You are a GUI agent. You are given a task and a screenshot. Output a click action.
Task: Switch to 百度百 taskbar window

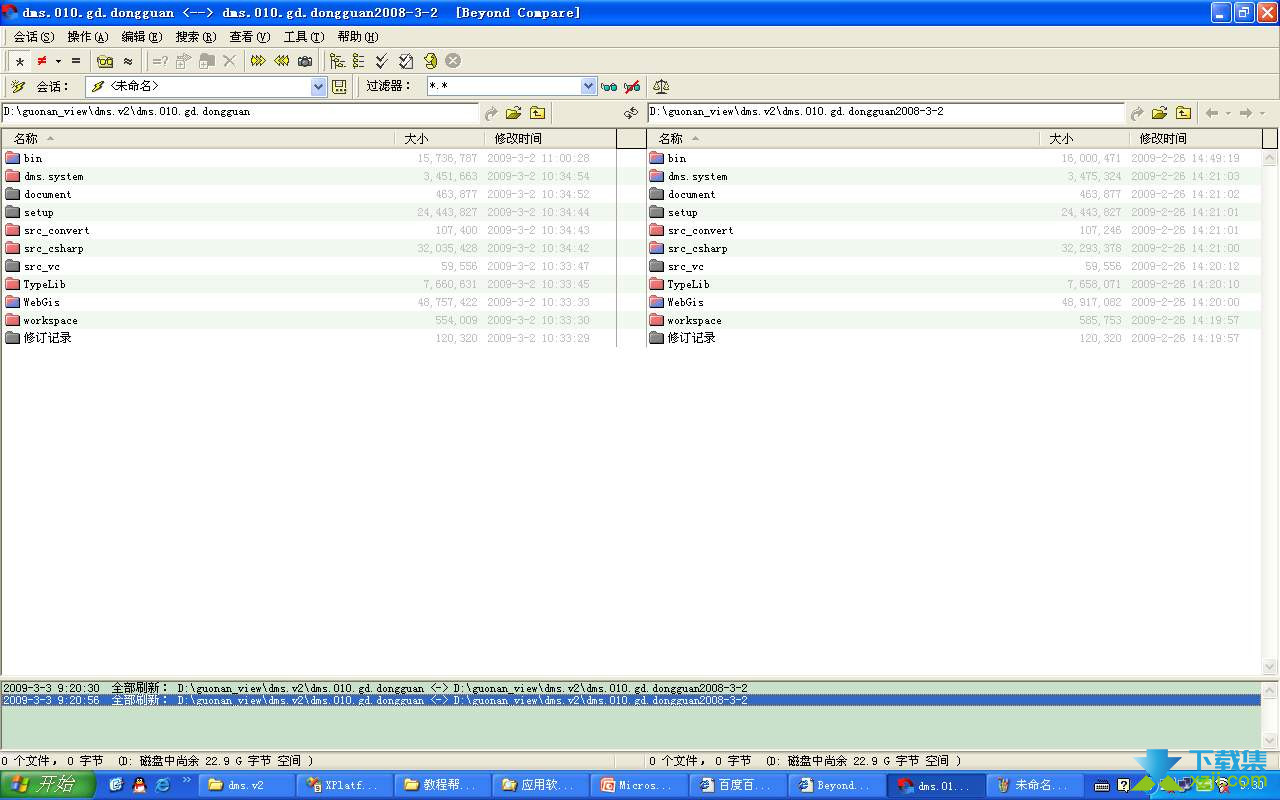(738, 785)
